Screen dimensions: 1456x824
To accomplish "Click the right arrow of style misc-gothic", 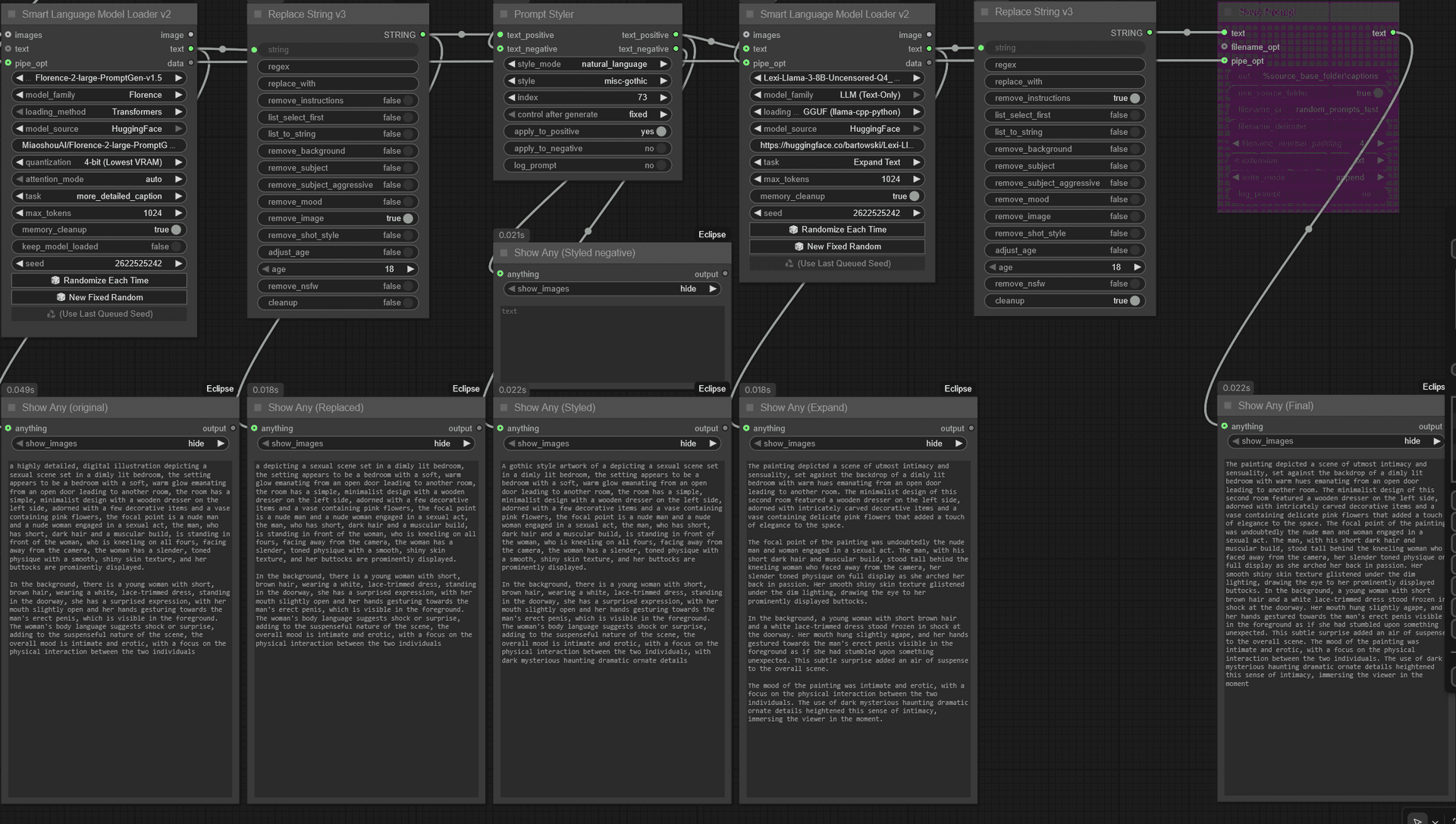I will point(664,81).
